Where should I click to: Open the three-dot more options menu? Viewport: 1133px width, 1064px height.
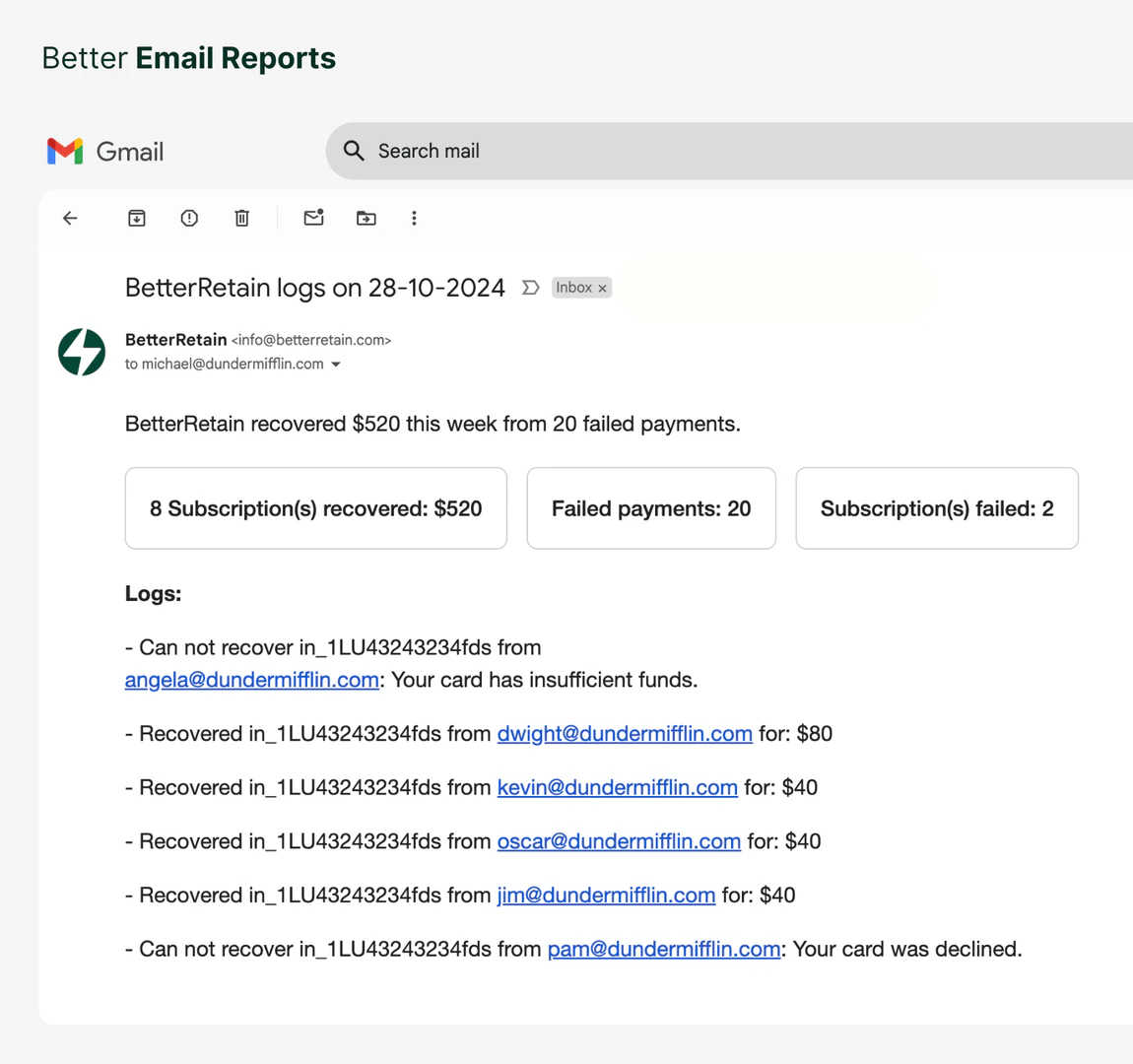pyautogui.click(x=414, y=219)
